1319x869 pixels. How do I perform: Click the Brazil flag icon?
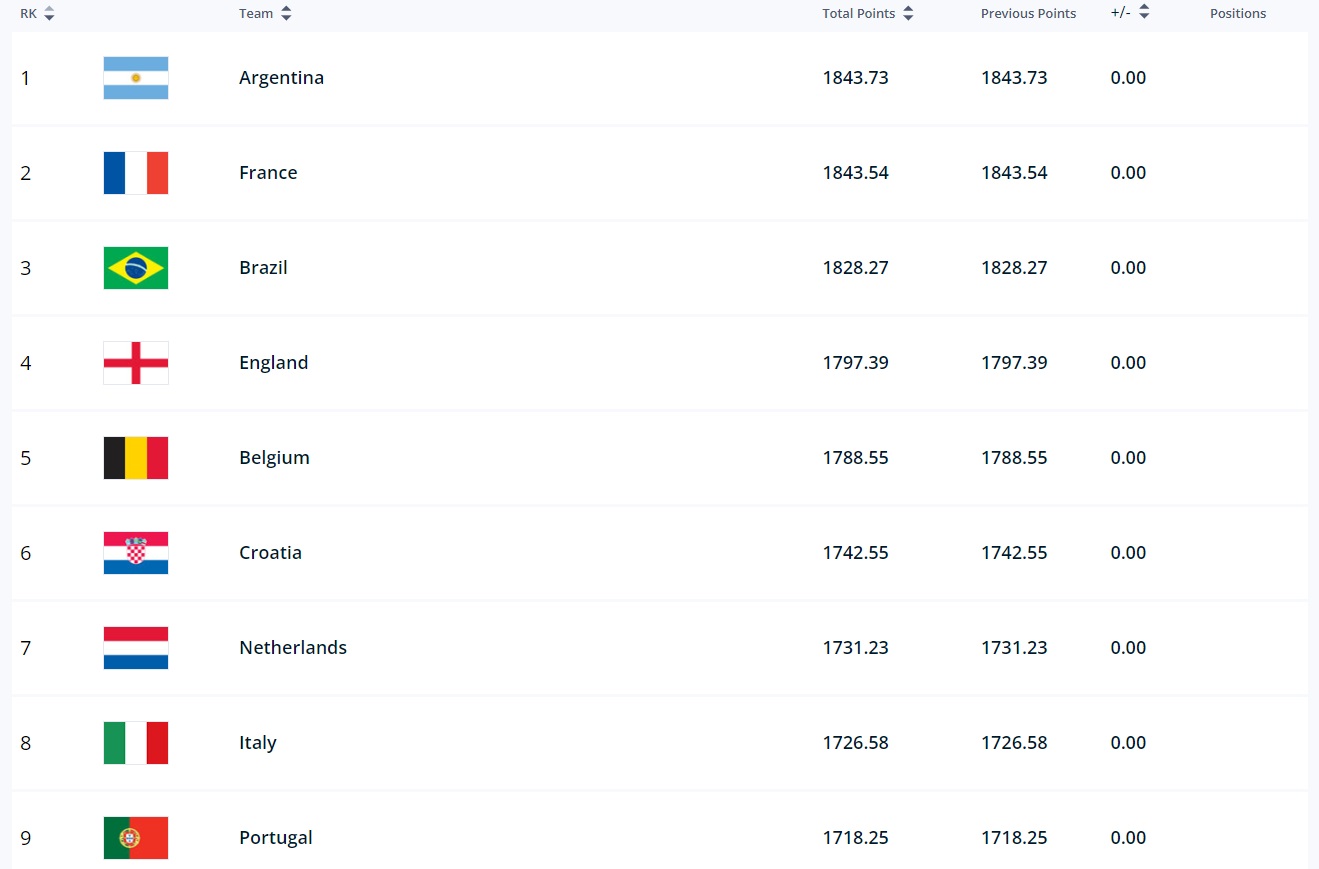(135, 267)
